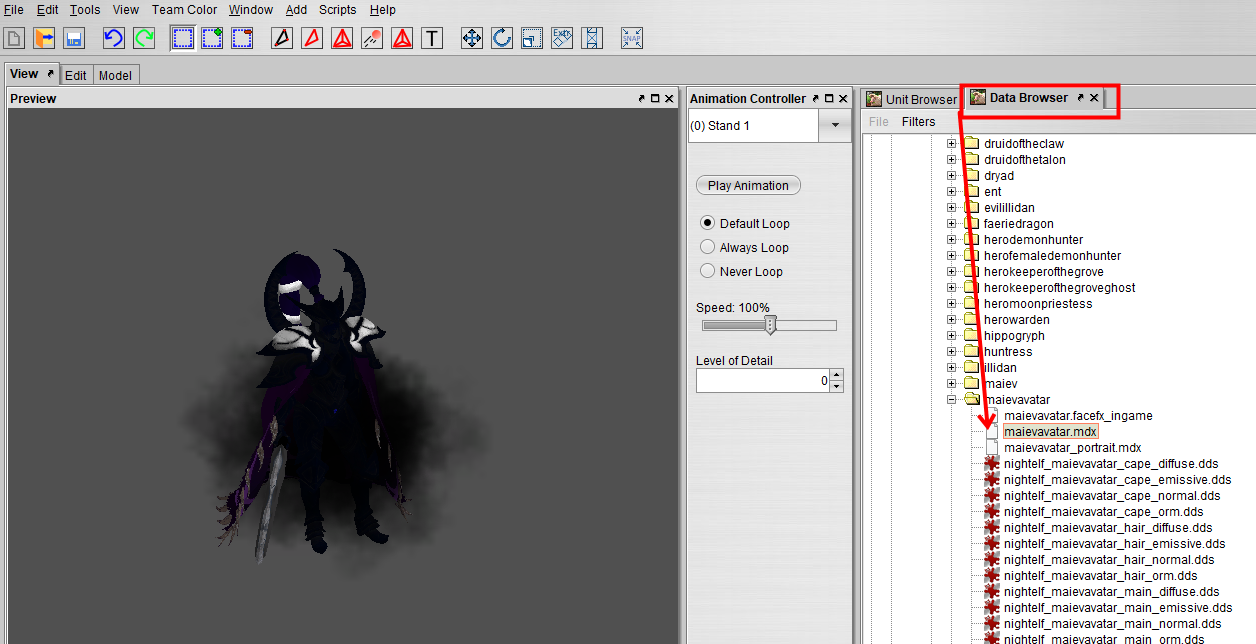Select the text 'T' tool in toolbar

click(x=432, y=38)
